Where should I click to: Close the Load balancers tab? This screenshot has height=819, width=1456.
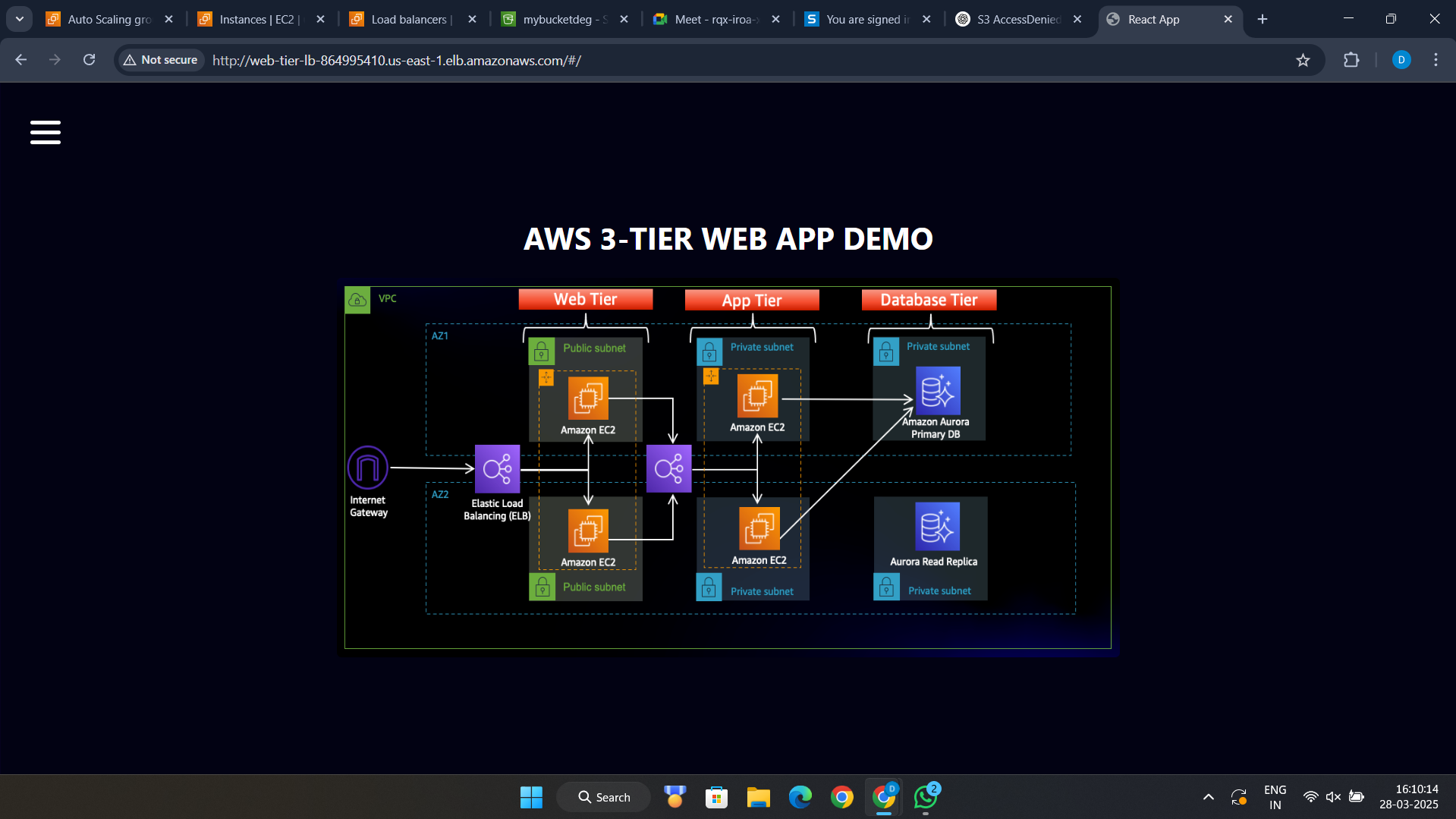point(472,20)
